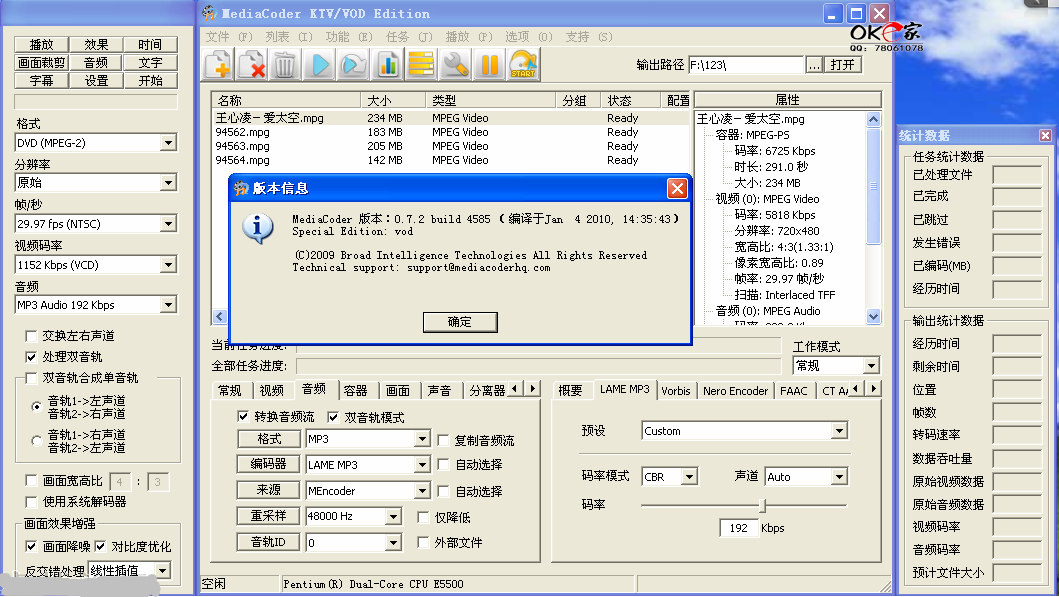1059x597 pixels.
Task: Click the 打开 output folder button
Action: coord(843,65)
